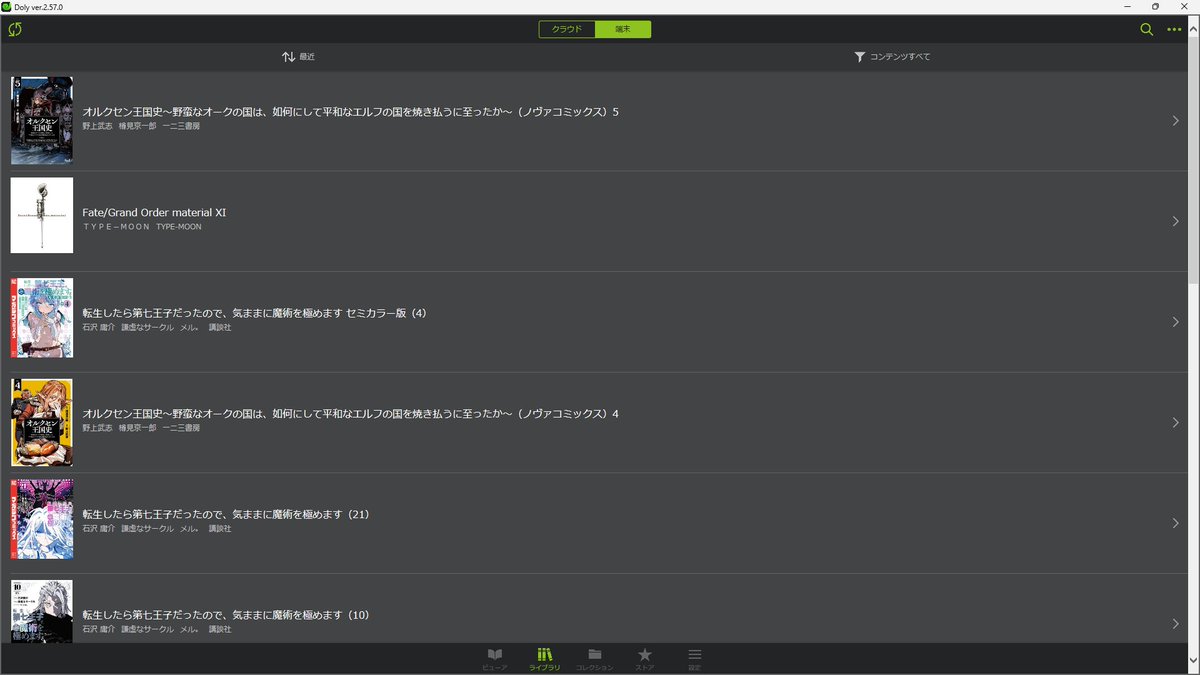Open cover of 第七王子 (10)
Image resolution: width=1200 pixels, height=675 pixels.
(42, 611)
